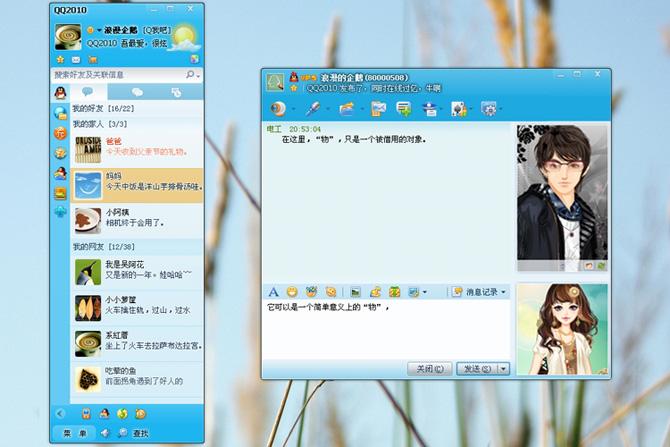The width and height of the screenshot is (670, 447).
Task: Open send button options dropdown arrow
Action: [x=504, y=368]
